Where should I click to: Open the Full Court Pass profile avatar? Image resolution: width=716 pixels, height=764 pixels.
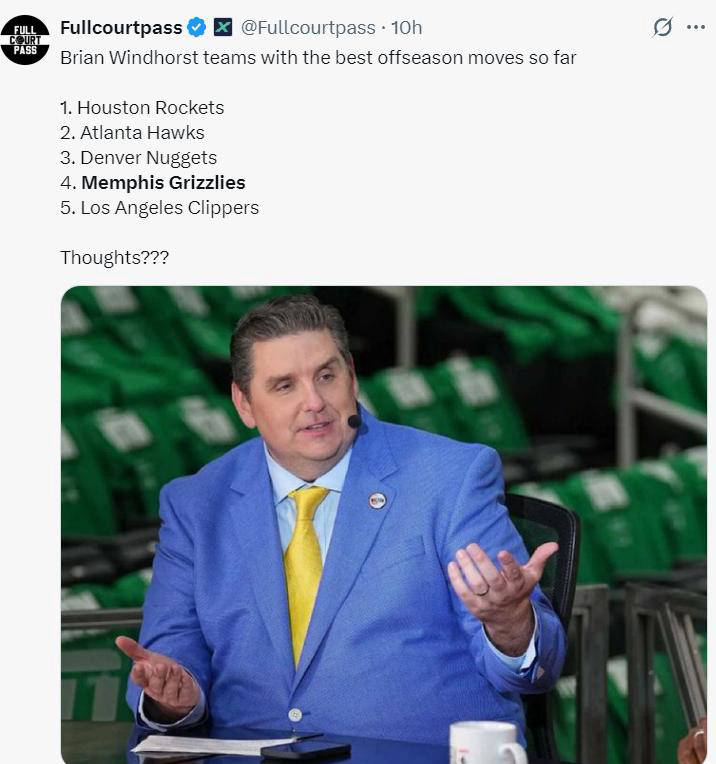(x=25, y=40)
